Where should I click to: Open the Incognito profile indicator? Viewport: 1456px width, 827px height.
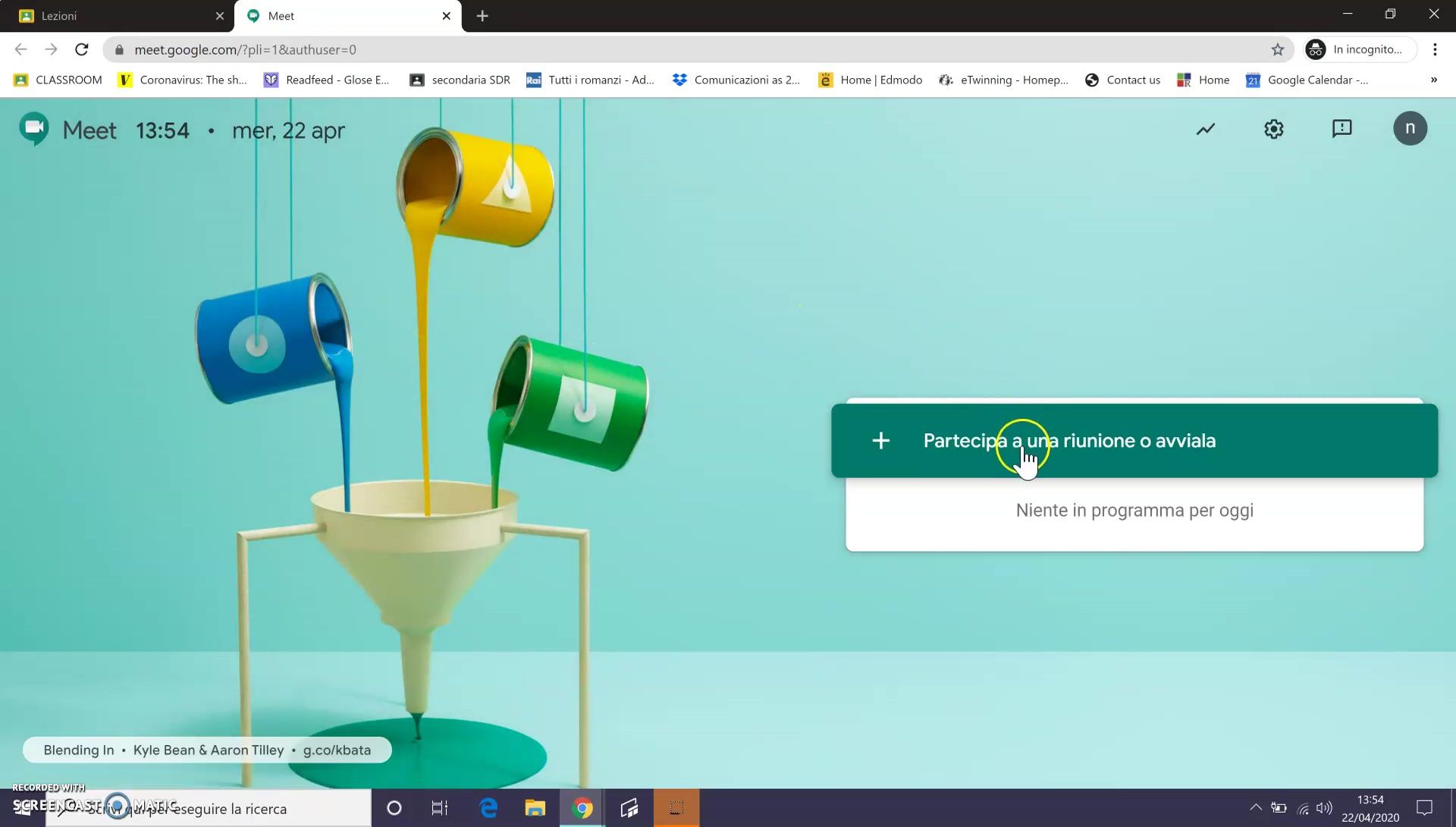click(x=1360, y=49)
